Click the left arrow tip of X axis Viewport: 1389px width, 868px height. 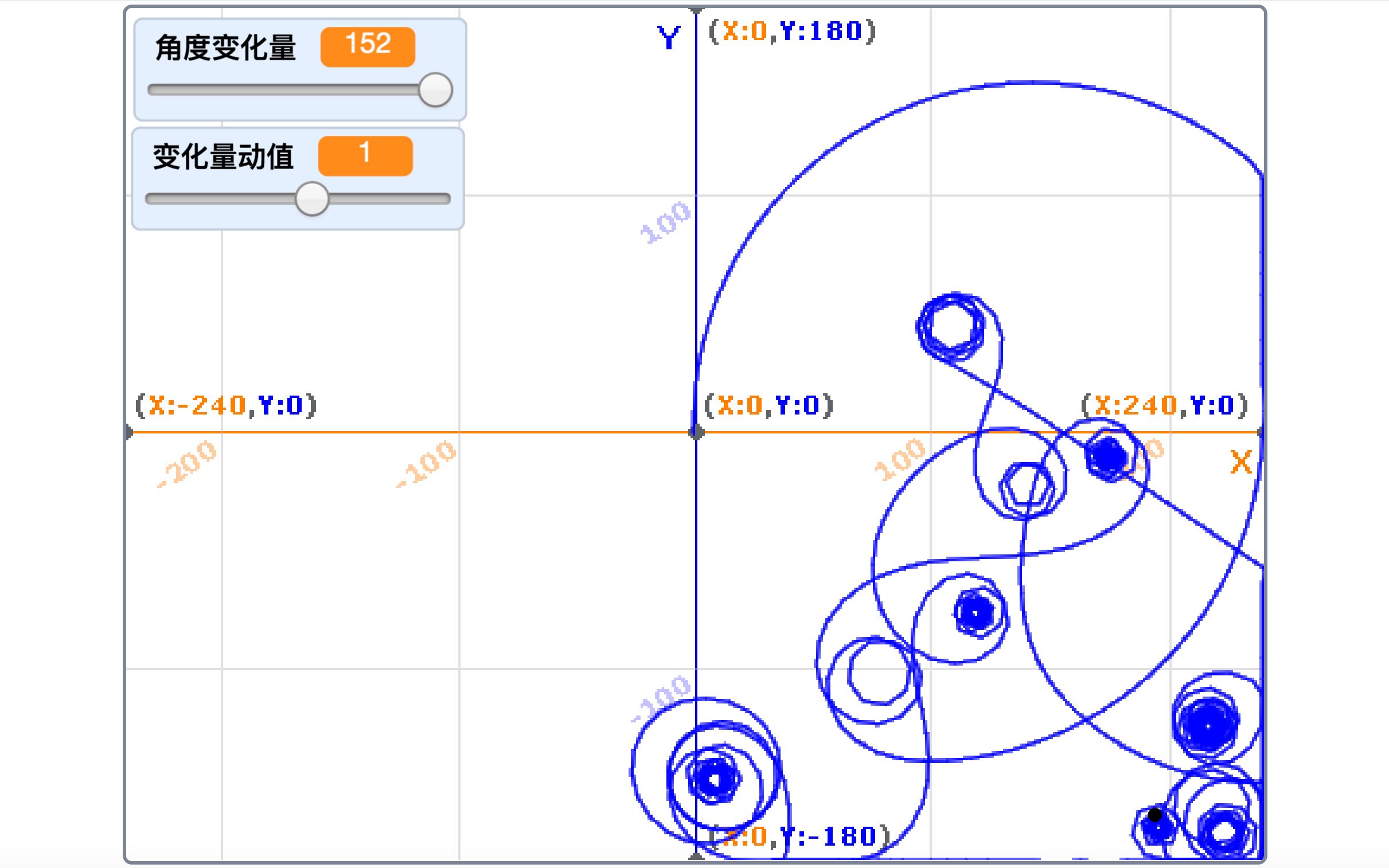pyautogui.click(x=128, y=432)
